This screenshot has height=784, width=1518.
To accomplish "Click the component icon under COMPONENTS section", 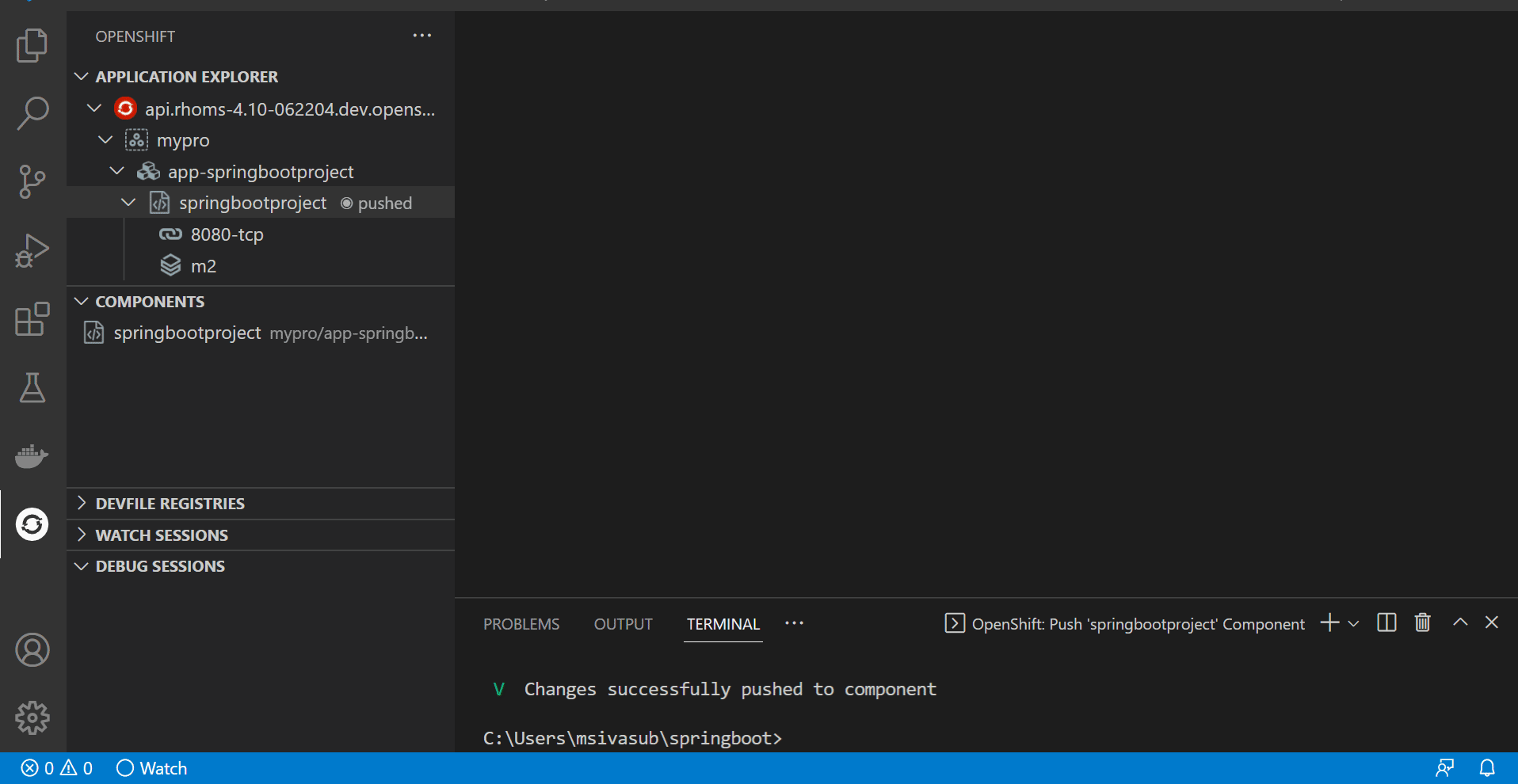I will pyautogui.click(x=93, y=333).
